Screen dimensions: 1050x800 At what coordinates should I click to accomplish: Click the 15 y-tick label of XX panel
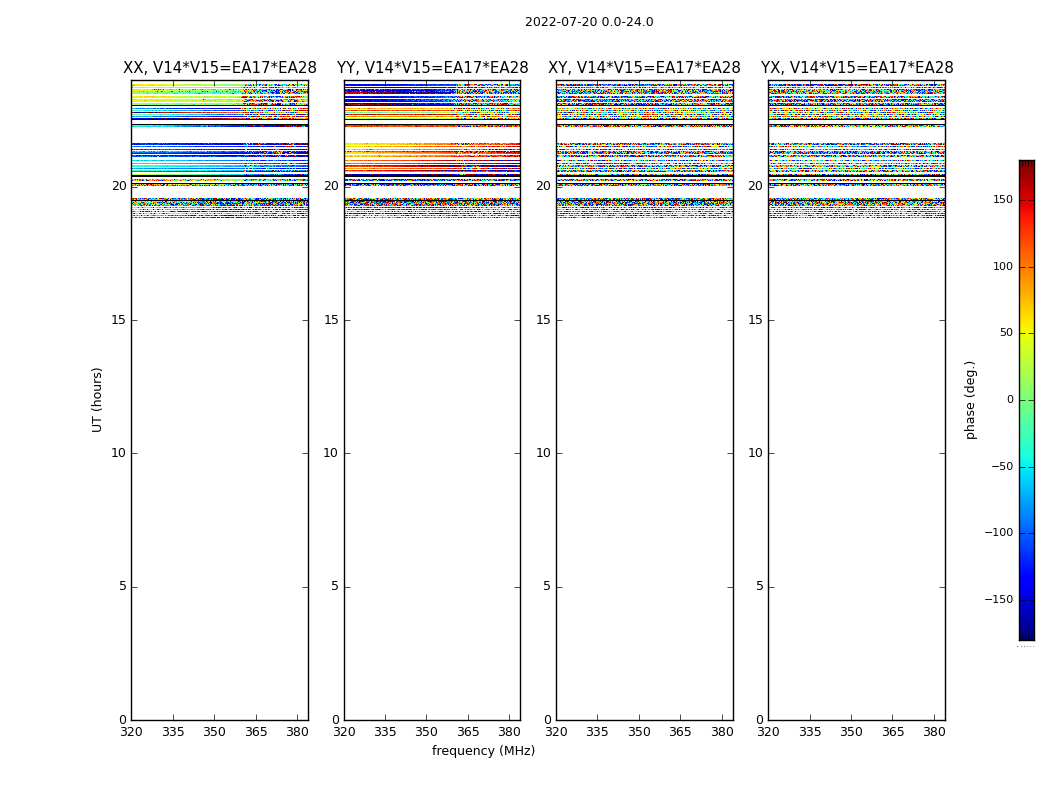[x=119, y=320]
